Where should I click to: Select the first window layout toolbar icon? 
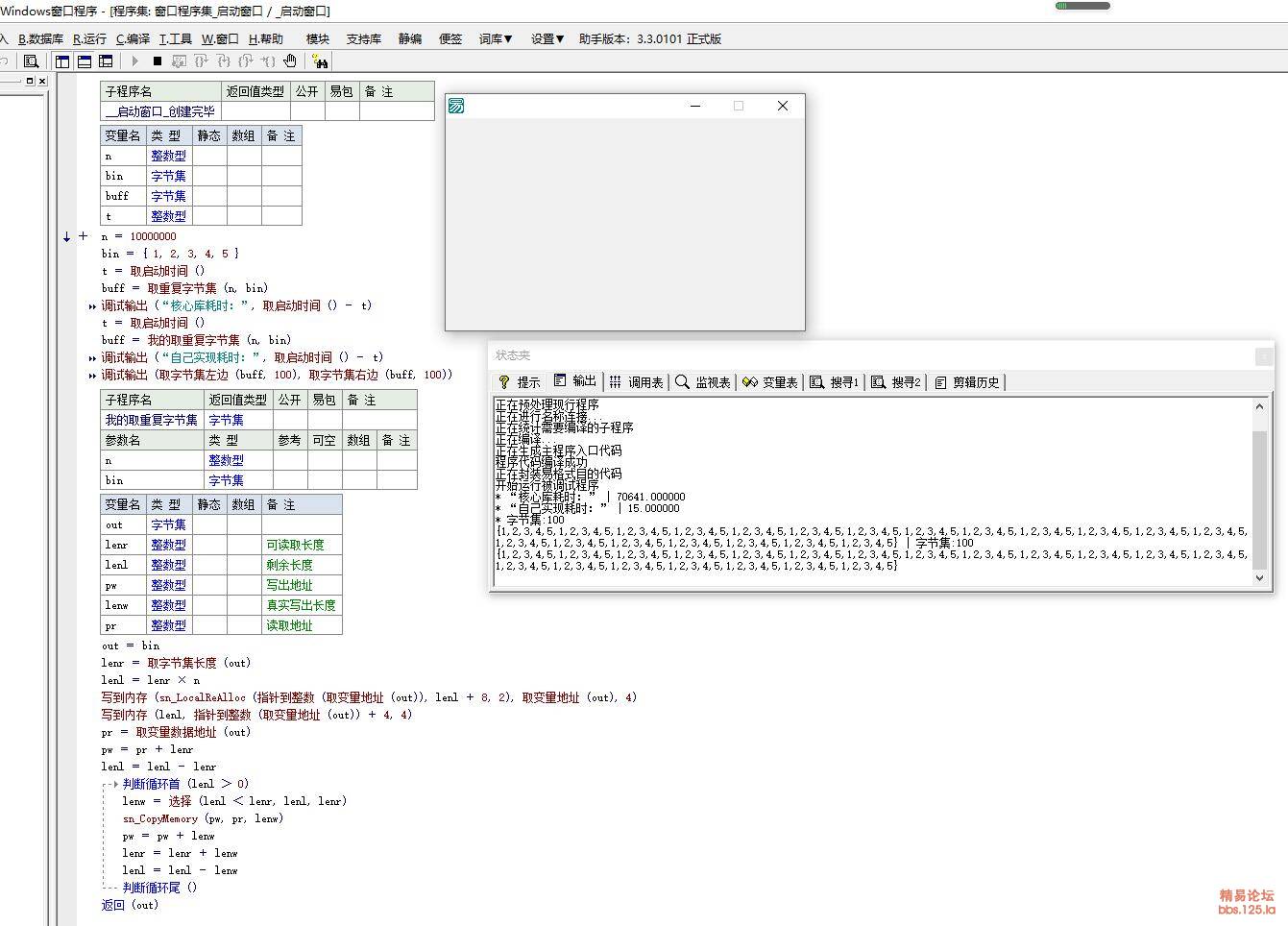[62, 61]
